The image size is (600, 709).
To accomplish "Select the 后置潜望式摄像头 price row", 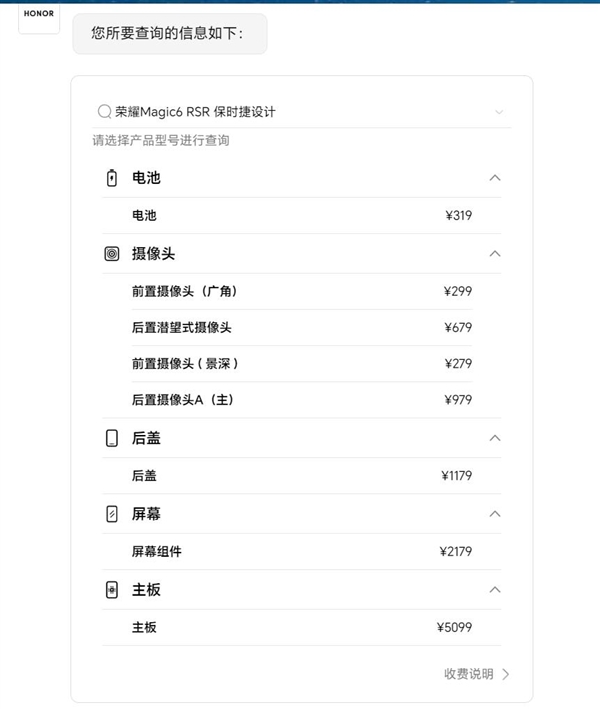I will (301, 327).
